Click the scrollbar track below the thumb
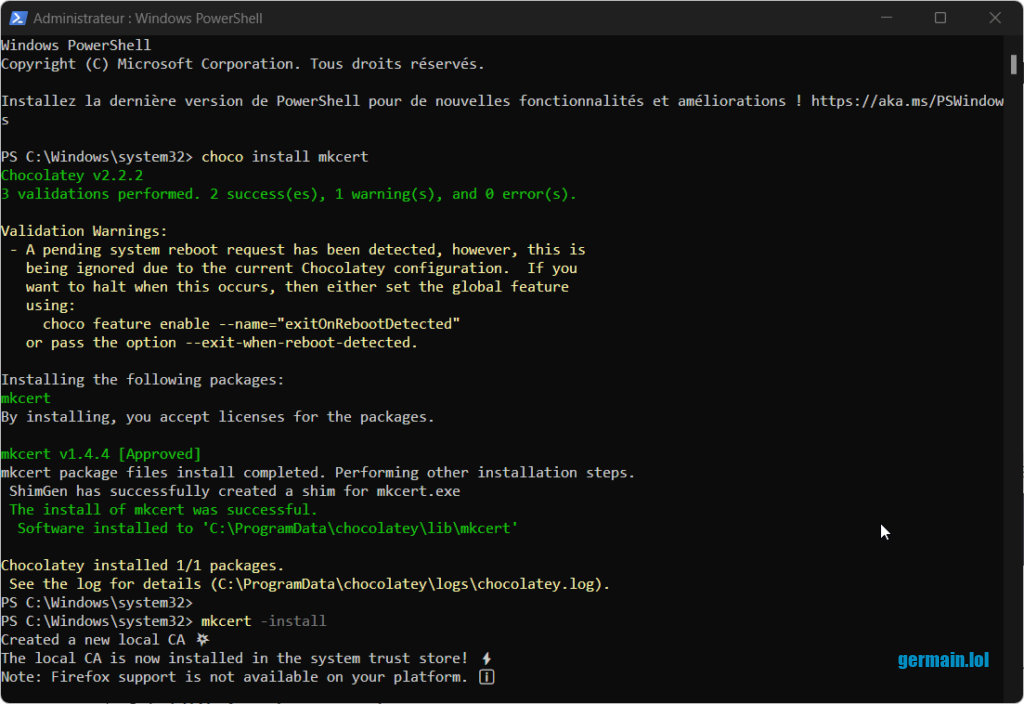1024x704 pixels. coord(1014,400)
